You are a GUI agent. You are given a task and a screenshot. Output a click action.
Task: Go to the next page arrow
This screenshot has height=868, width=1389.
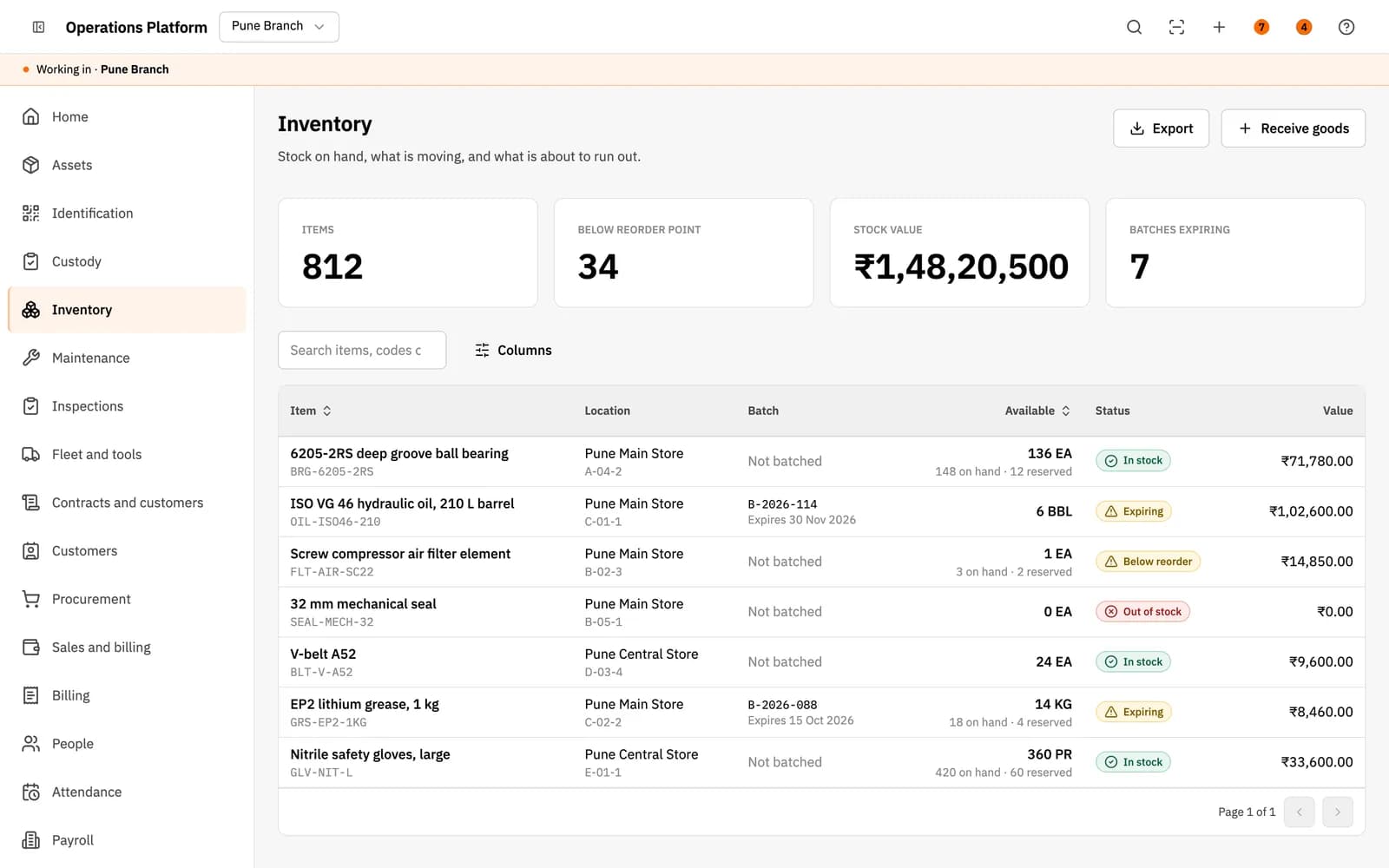coord(1338,812)
